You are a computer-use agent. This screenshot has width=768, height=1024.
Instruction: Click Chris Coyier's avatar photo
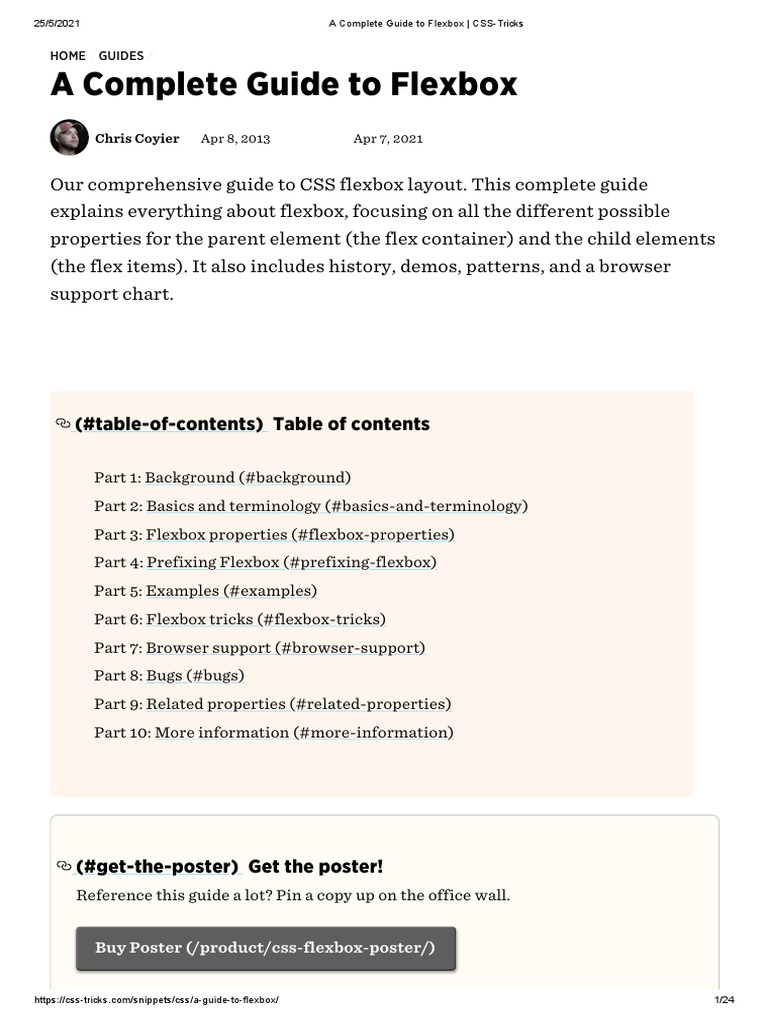69,138
